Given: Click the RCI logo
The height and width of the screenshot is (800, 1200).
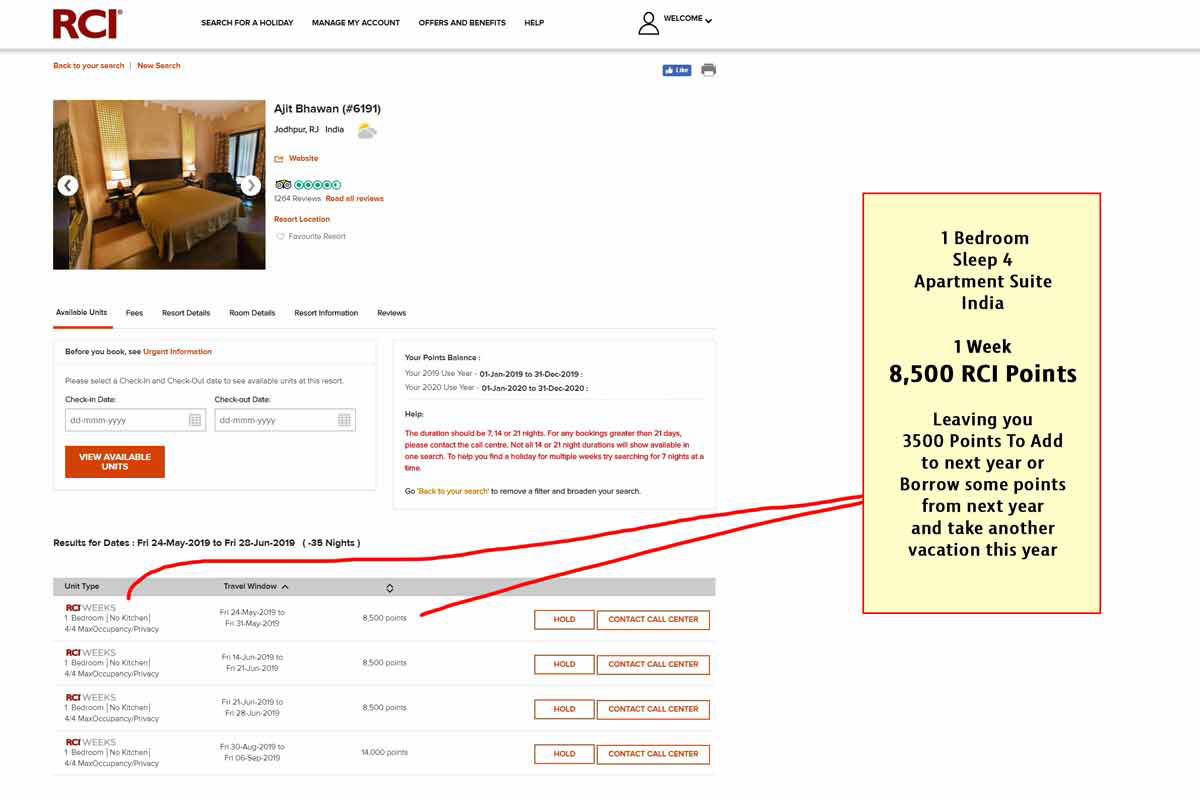Looking at the screenshot, I should [x=87, y=24].
